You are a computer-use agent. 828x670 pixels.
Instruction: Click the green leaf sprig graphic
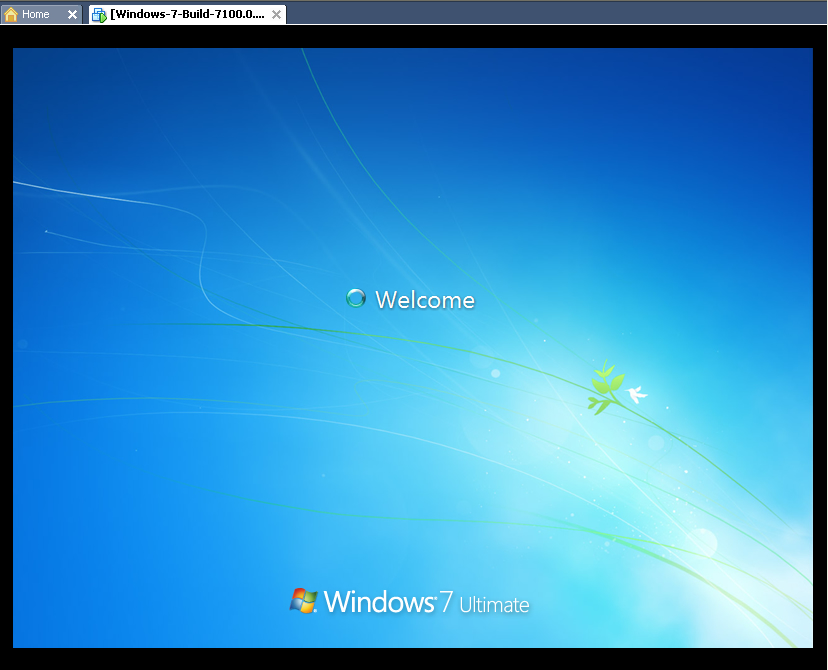(x=603, y=386)
